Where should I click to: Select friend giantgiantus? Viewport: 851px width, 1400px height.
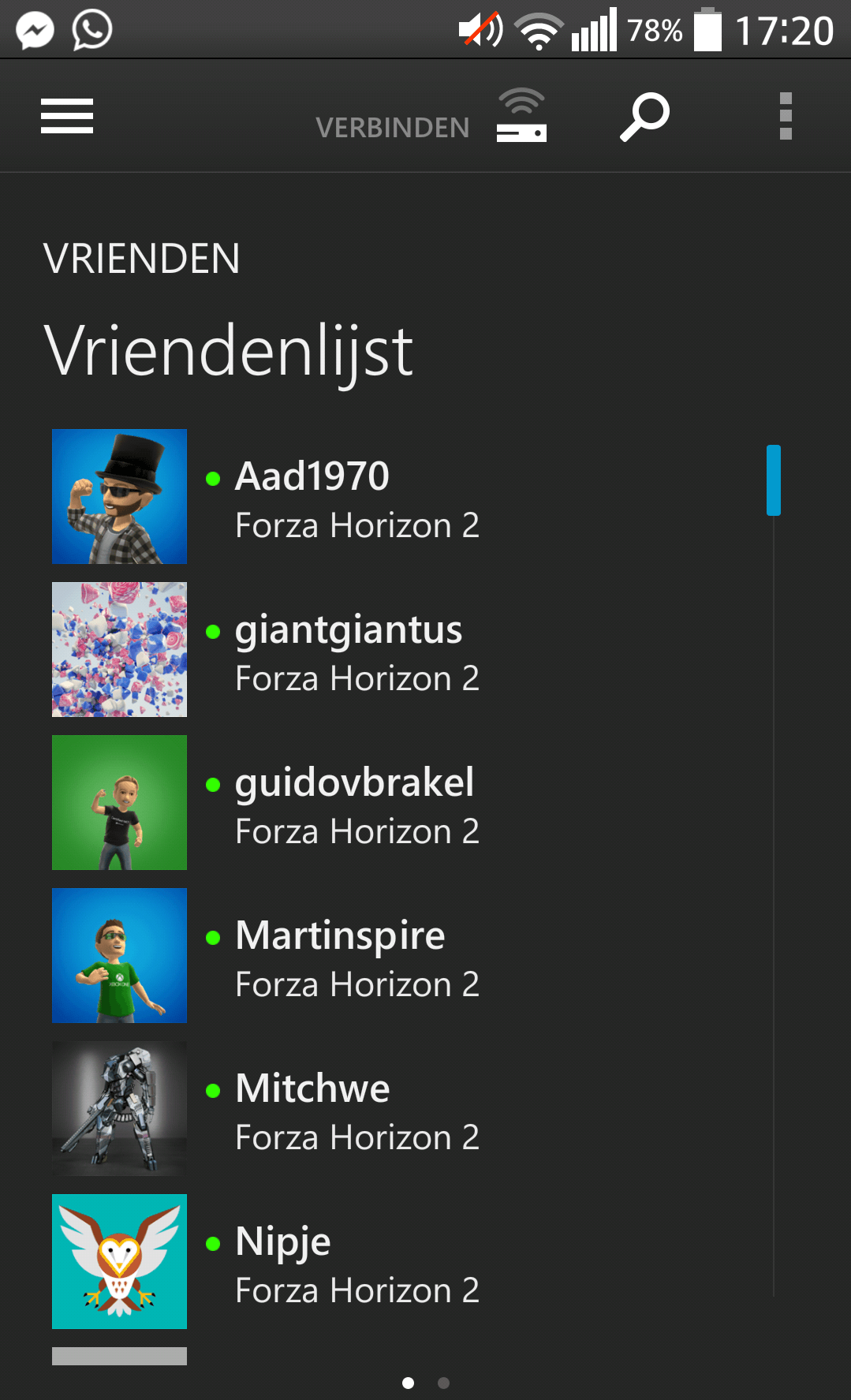point(349,629)
